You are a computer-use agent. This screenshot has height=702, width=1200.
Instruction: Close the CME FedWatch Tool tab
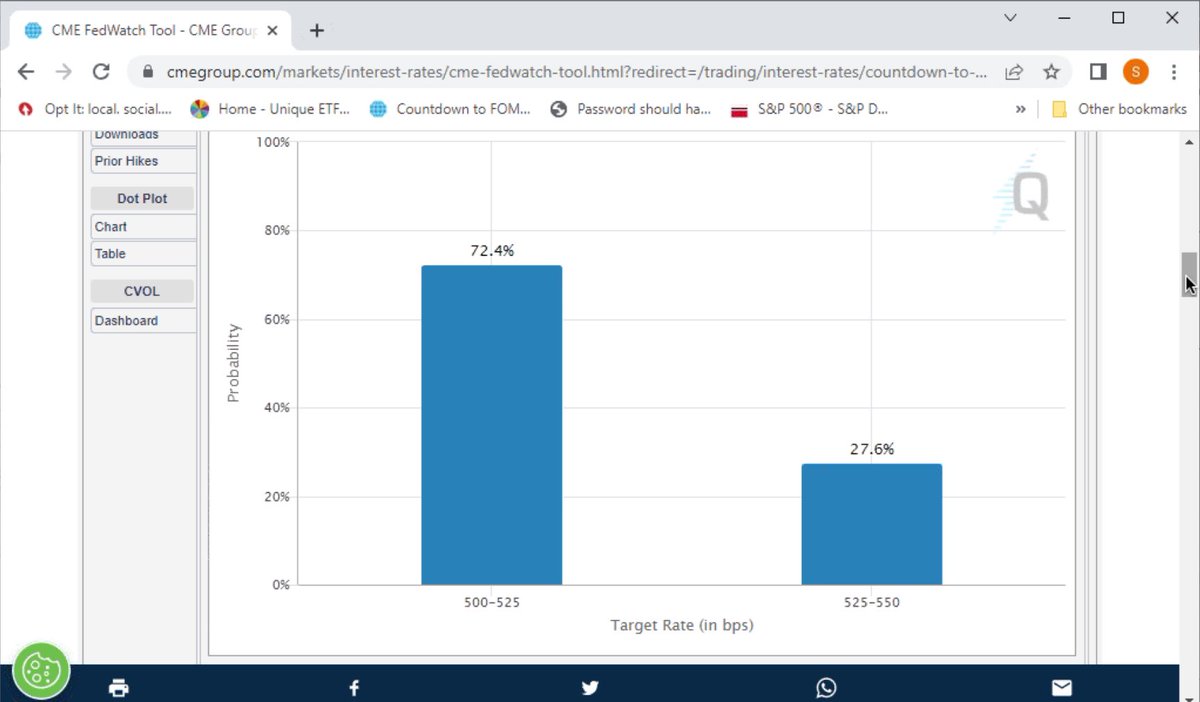pos(273,30)
